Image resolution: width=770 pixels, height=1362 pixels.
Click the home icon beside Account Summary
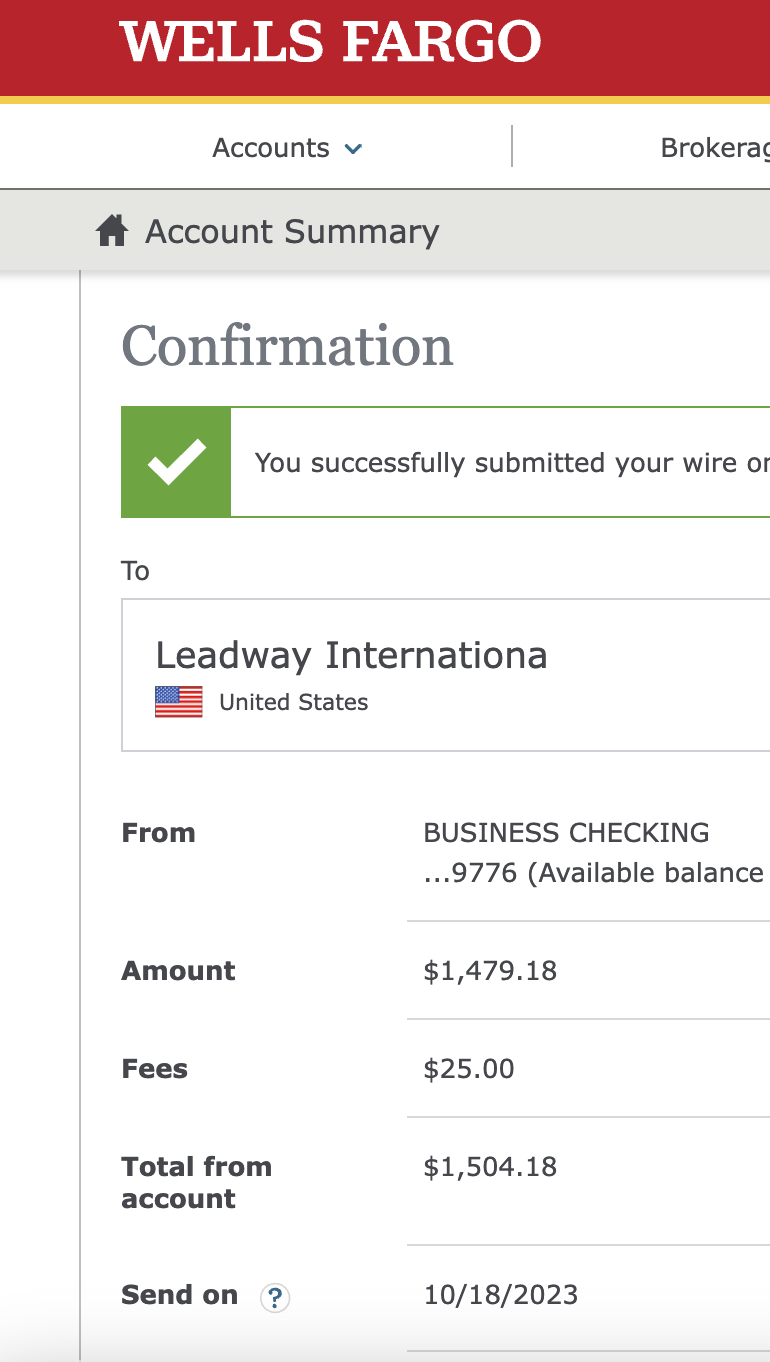click(111, 232)
